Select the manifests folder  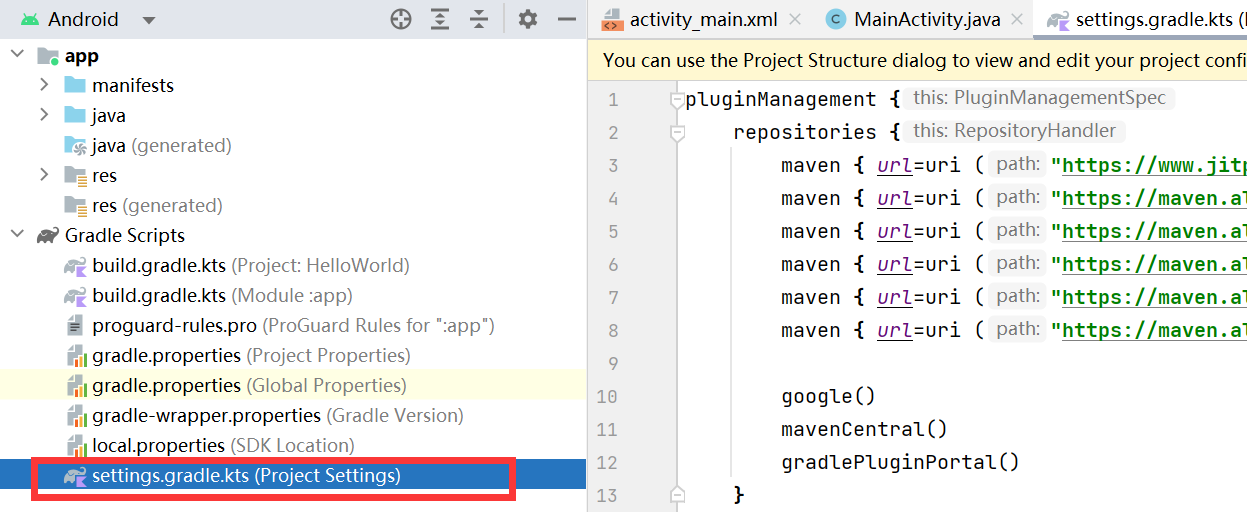click(x=133, y=86)
